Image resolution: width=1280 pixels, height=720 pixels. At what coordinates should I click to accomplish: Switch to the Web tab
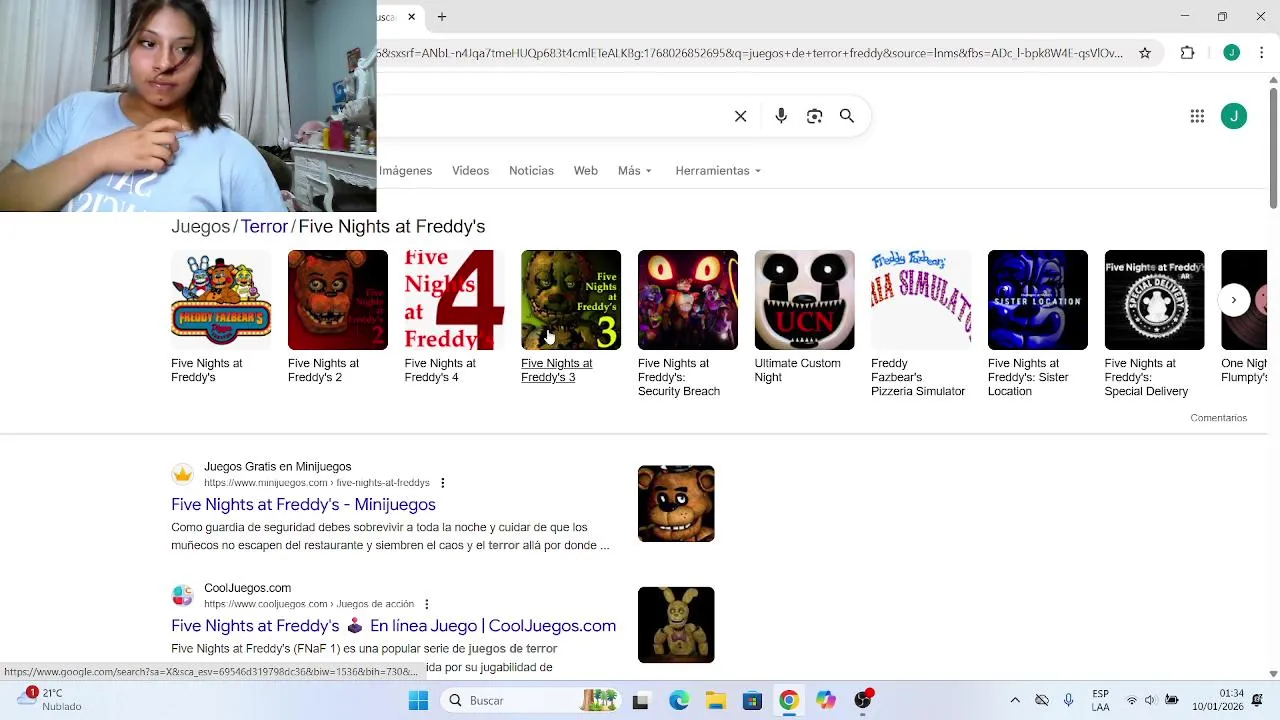pyautogui.click(x=585, y=171)
